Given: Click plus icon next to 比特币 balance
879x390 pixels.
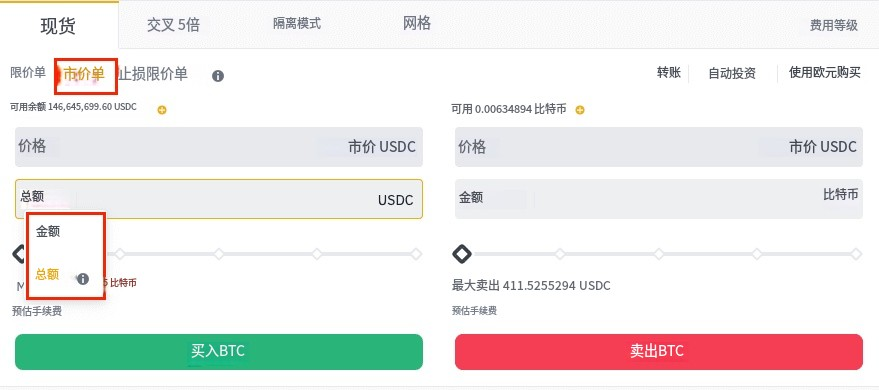Looking at the screenshot, I should click(580, 110).
